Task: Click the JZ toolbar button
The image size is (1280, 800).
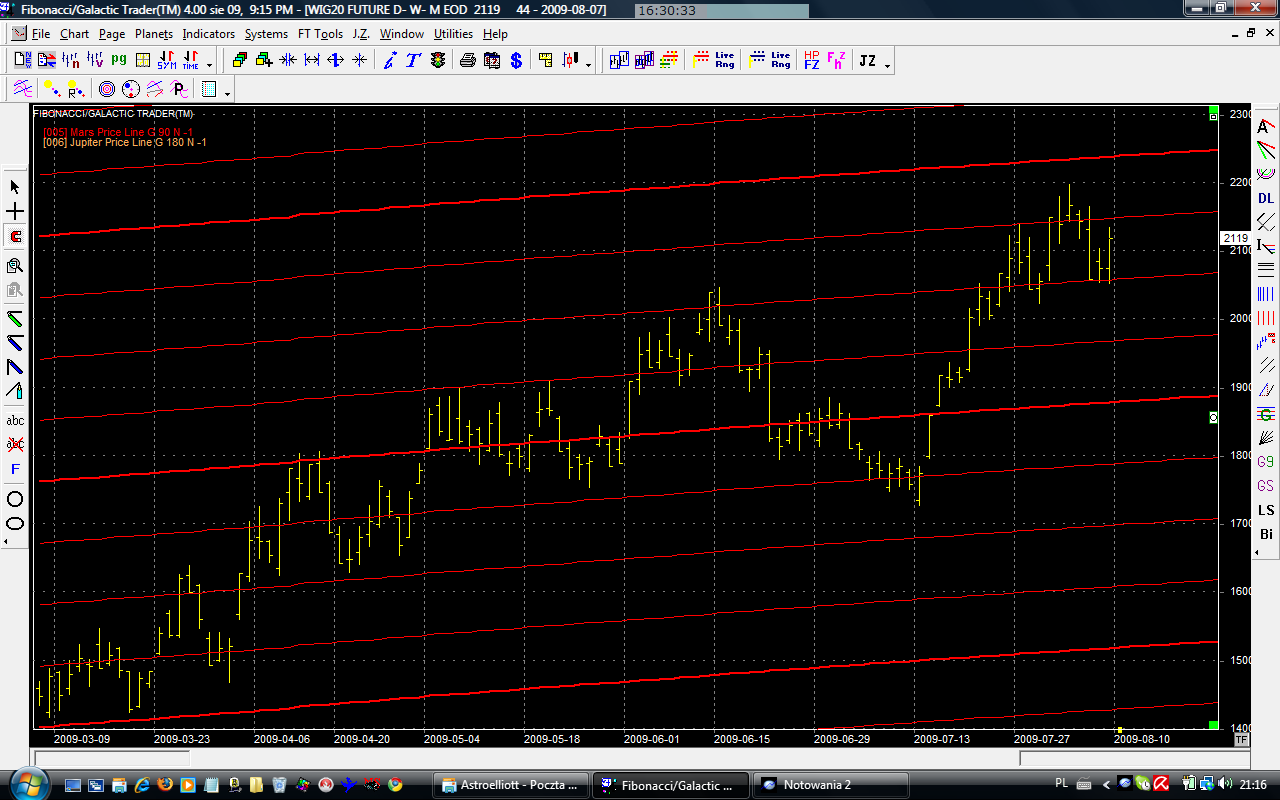Action: [x=867, y=61]
